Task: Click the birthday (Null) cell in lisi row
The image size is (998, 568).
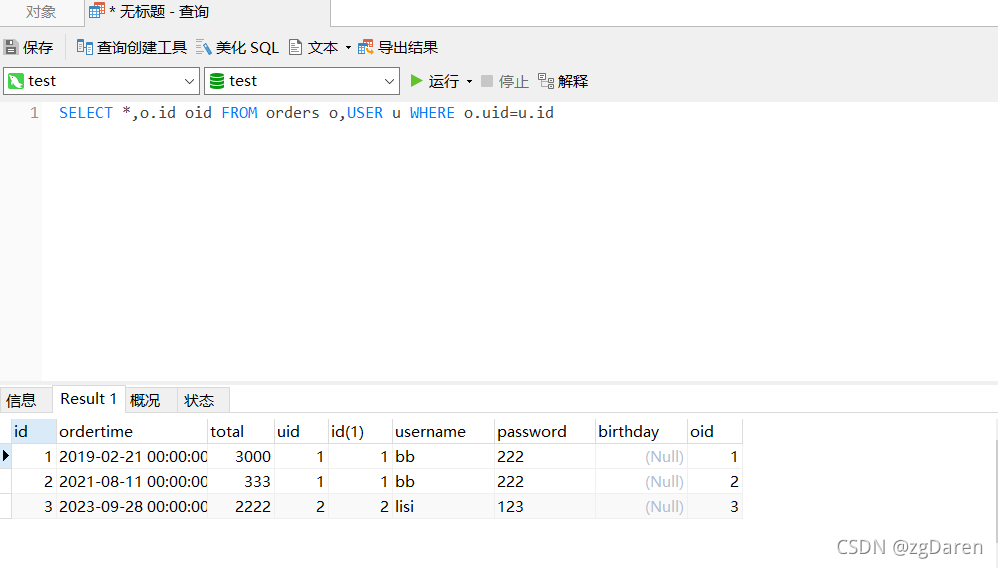Action: tap(642, 506)
